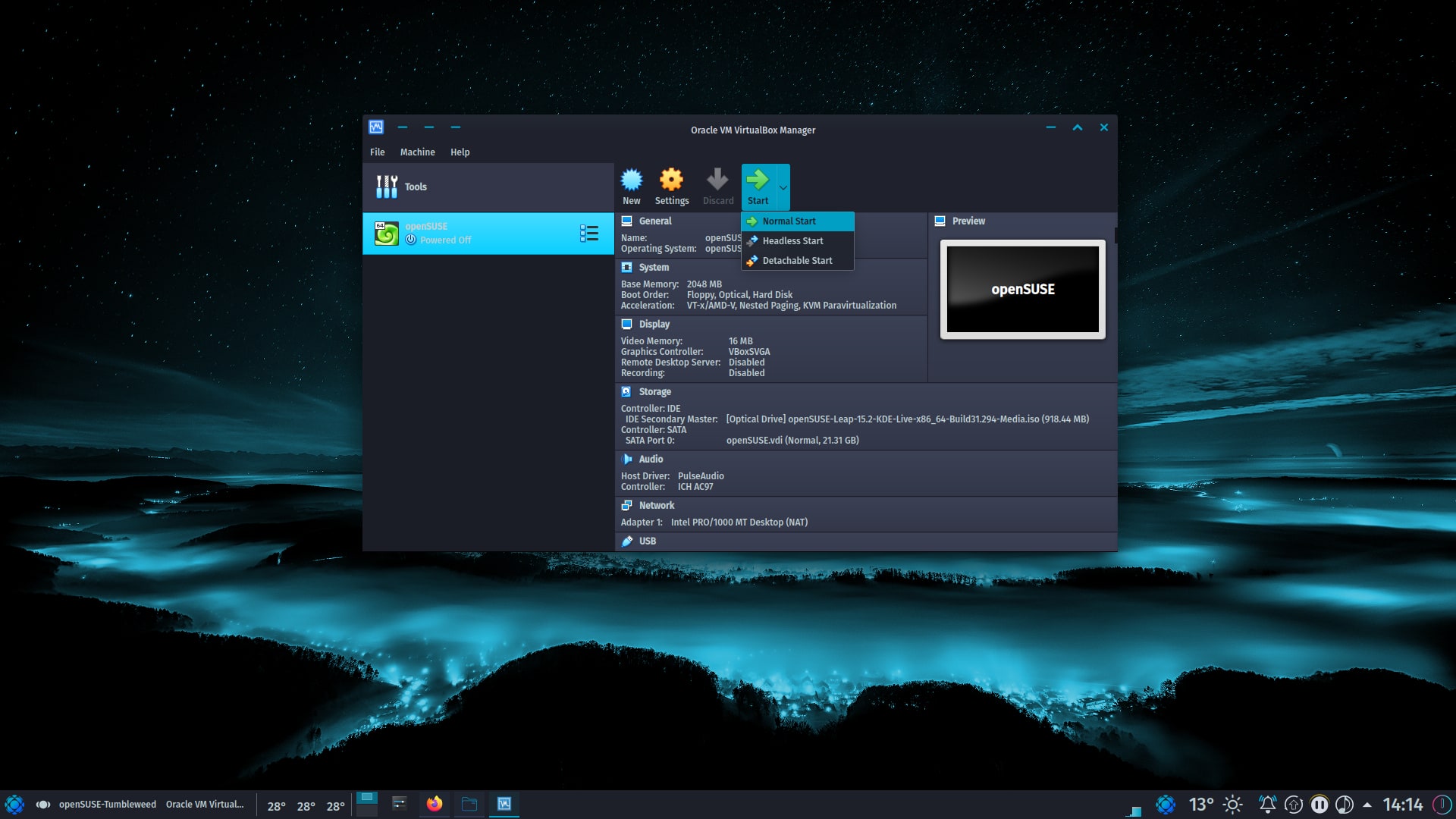Open the file manager from taskbar
The height and width of the screenshot is (819, 1456).
coord(469,805)
